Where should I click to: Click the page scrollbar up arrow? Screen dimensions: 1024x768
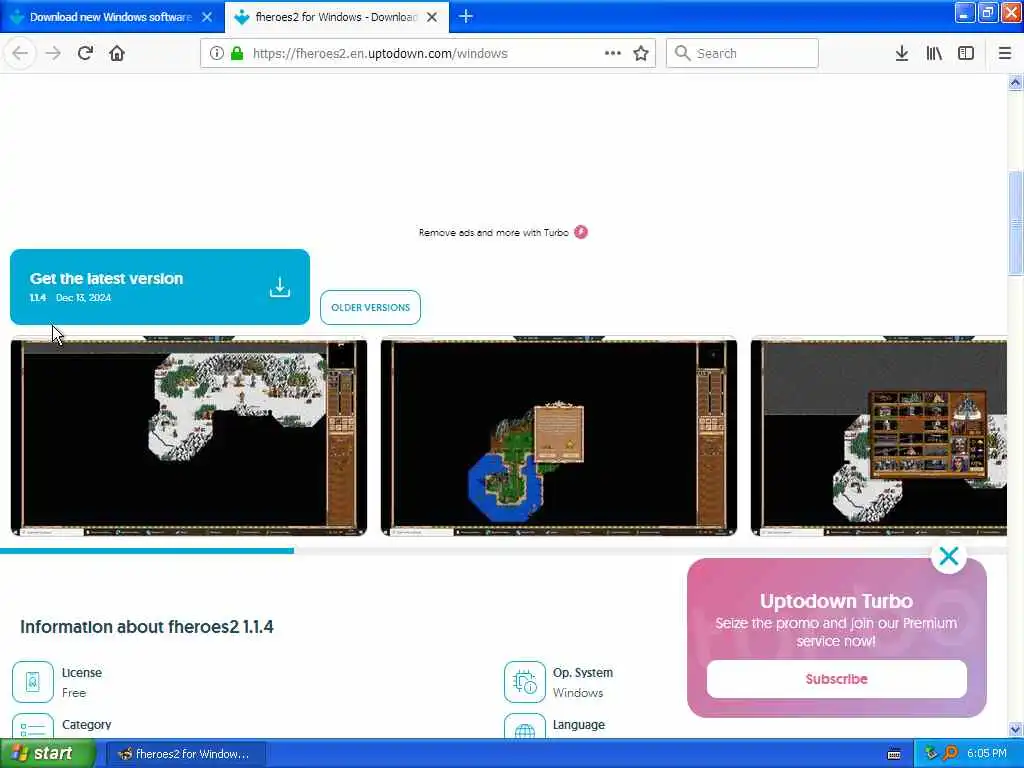[1016, 82]
